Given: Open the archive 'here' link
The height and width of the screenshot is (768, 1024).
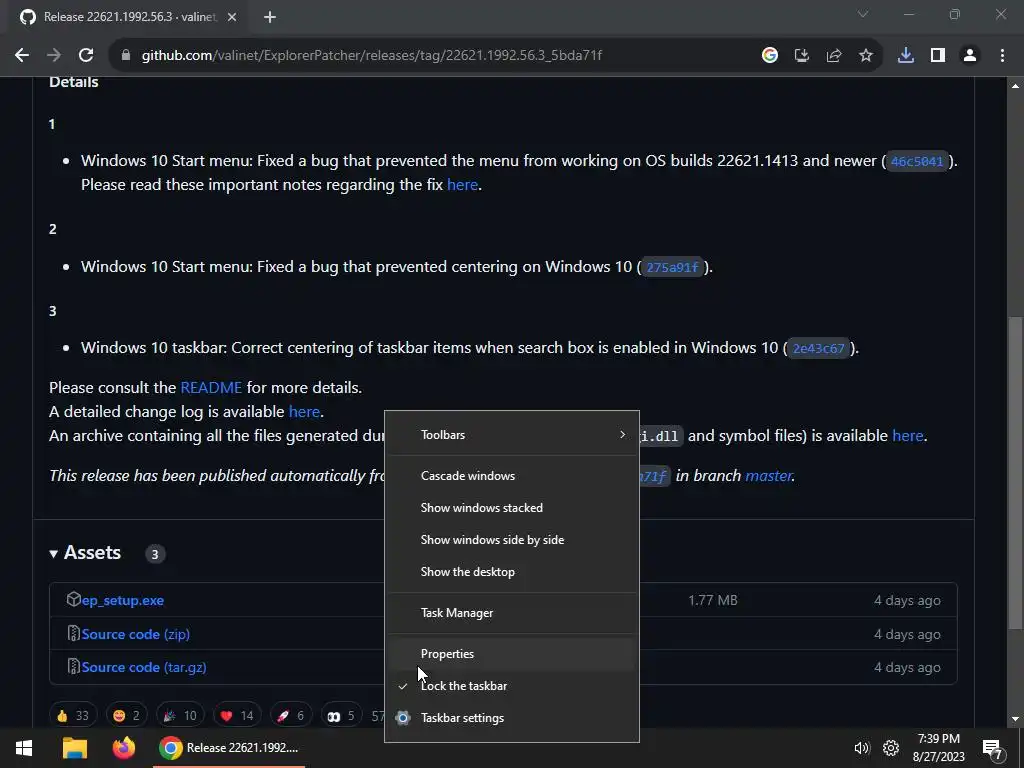Looking at the screenshot, I should pyautogui.click(x=908, y=436).
